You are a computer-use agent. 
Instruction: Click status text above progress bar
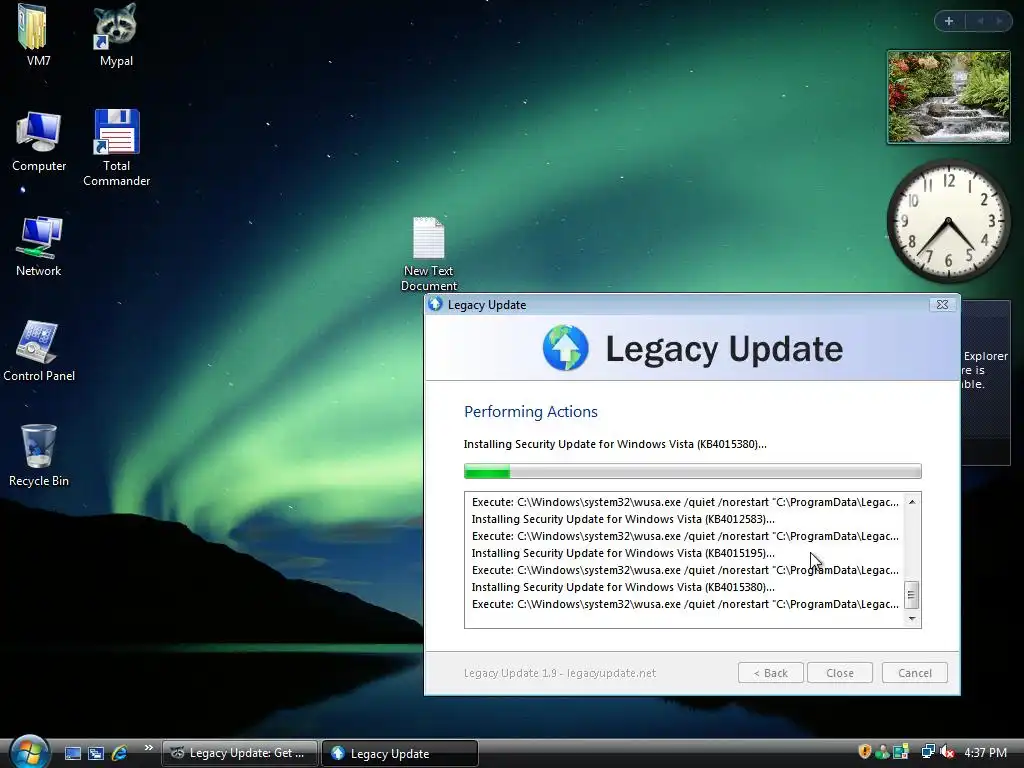[x=615, y=444]
